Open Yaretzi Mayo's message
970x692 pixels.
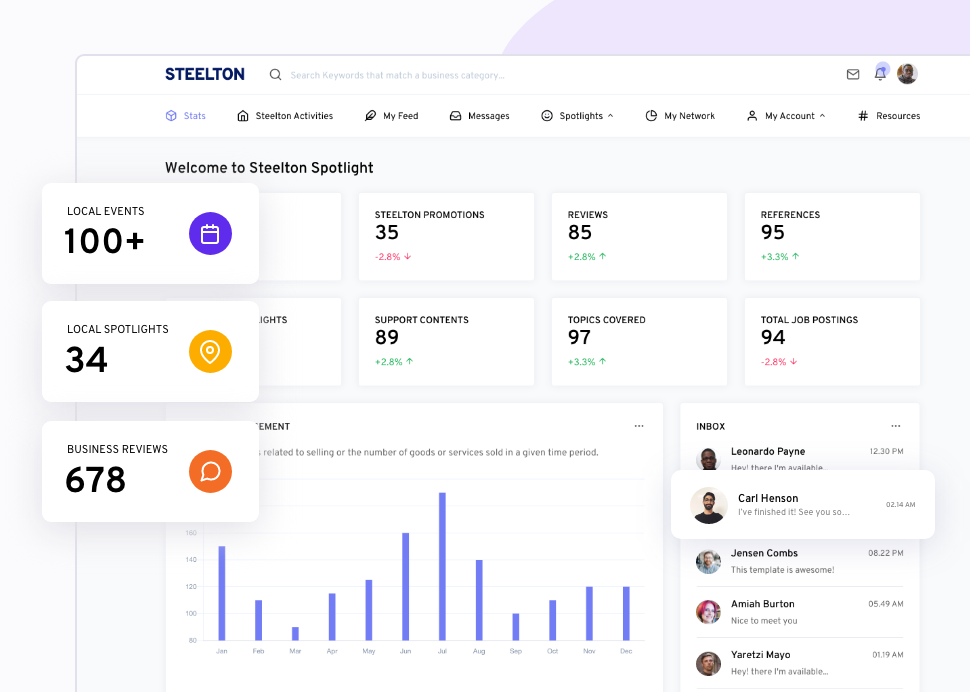point(799,663)
